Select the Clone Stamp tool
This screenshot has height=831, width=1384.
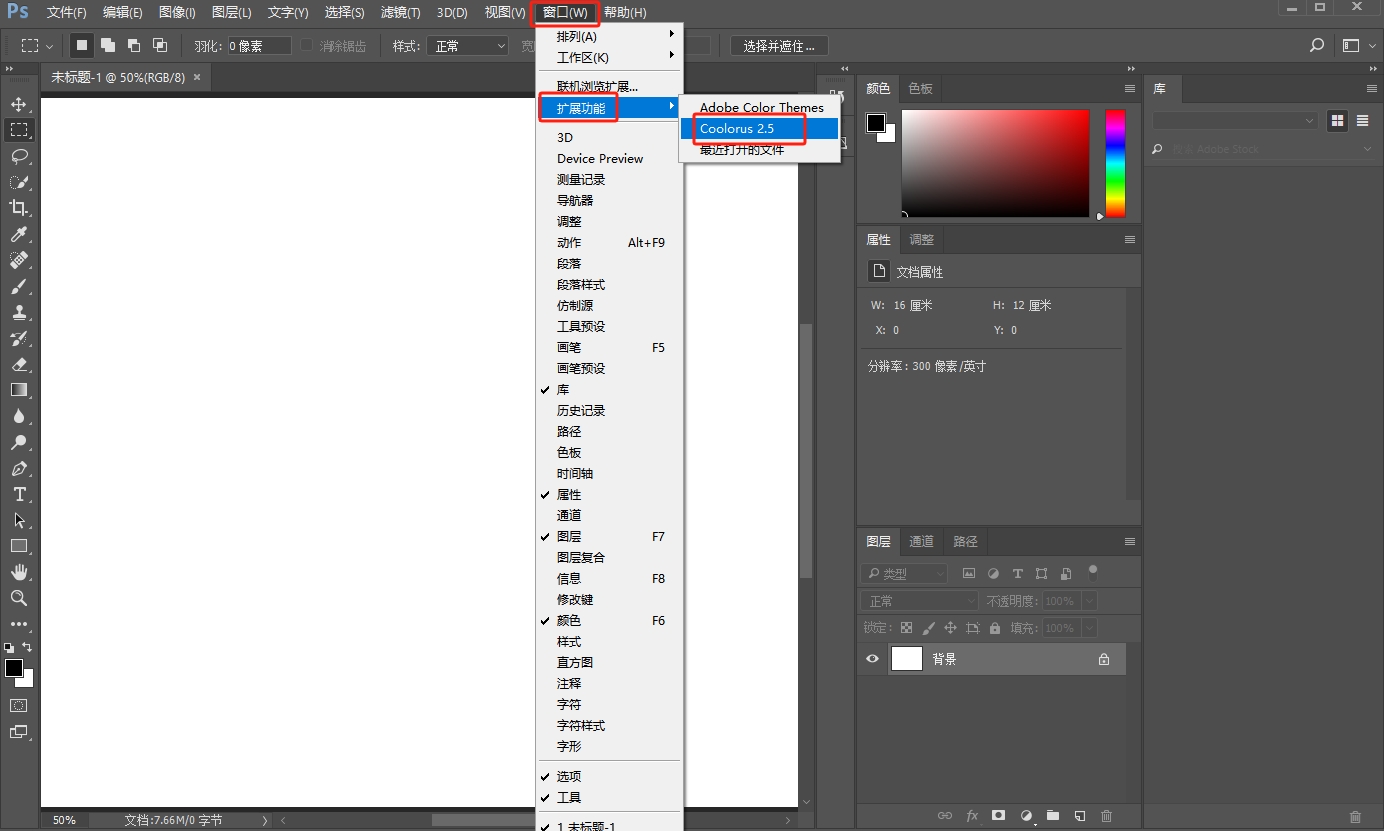[x=18, y=312]
